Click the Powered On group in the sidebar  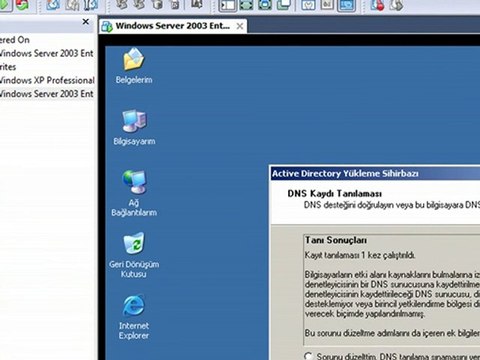[x=15, y=40]
